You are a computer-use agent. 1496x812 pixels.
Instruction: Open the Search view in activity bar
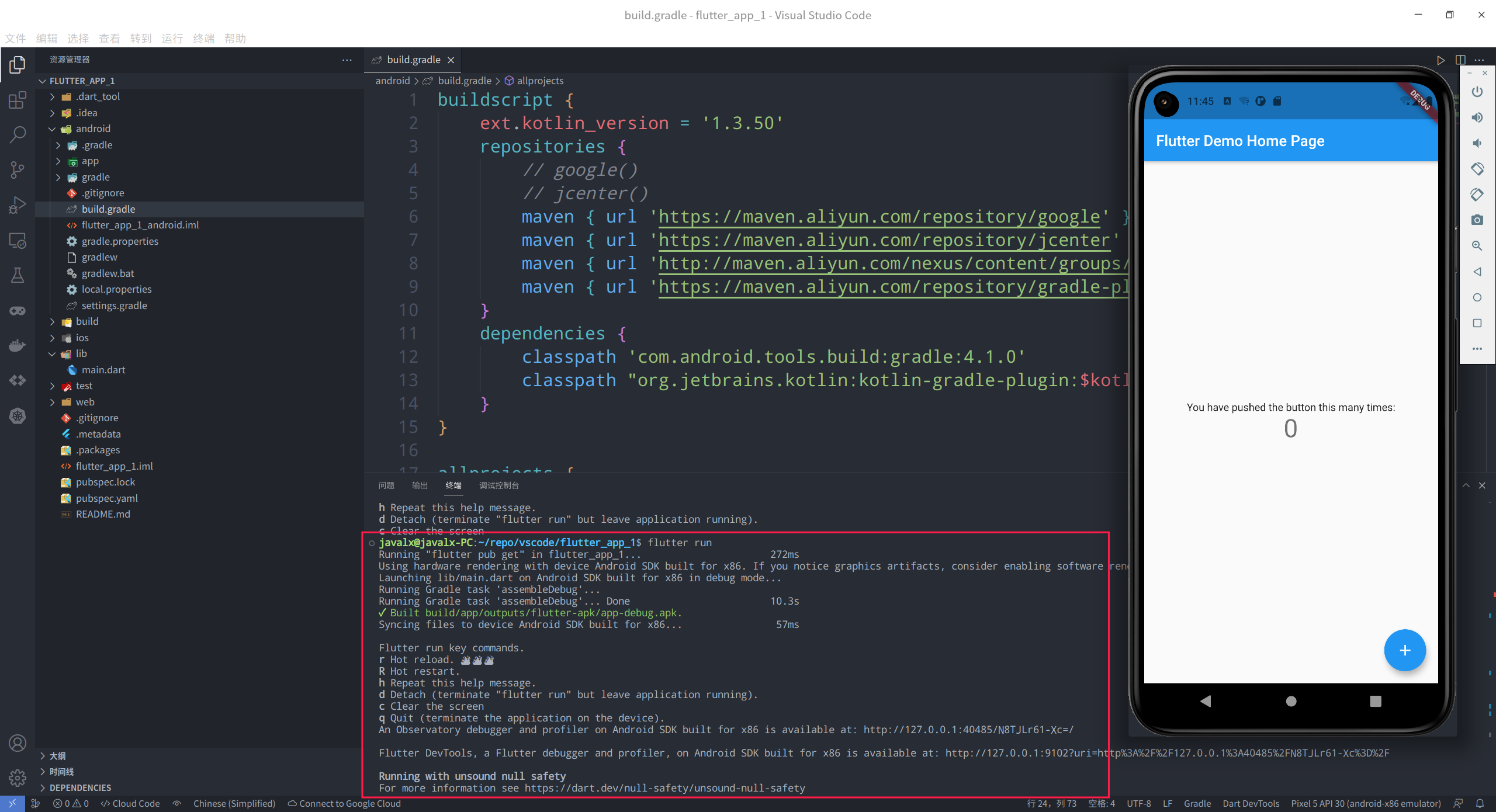click(x=18, y=135)
